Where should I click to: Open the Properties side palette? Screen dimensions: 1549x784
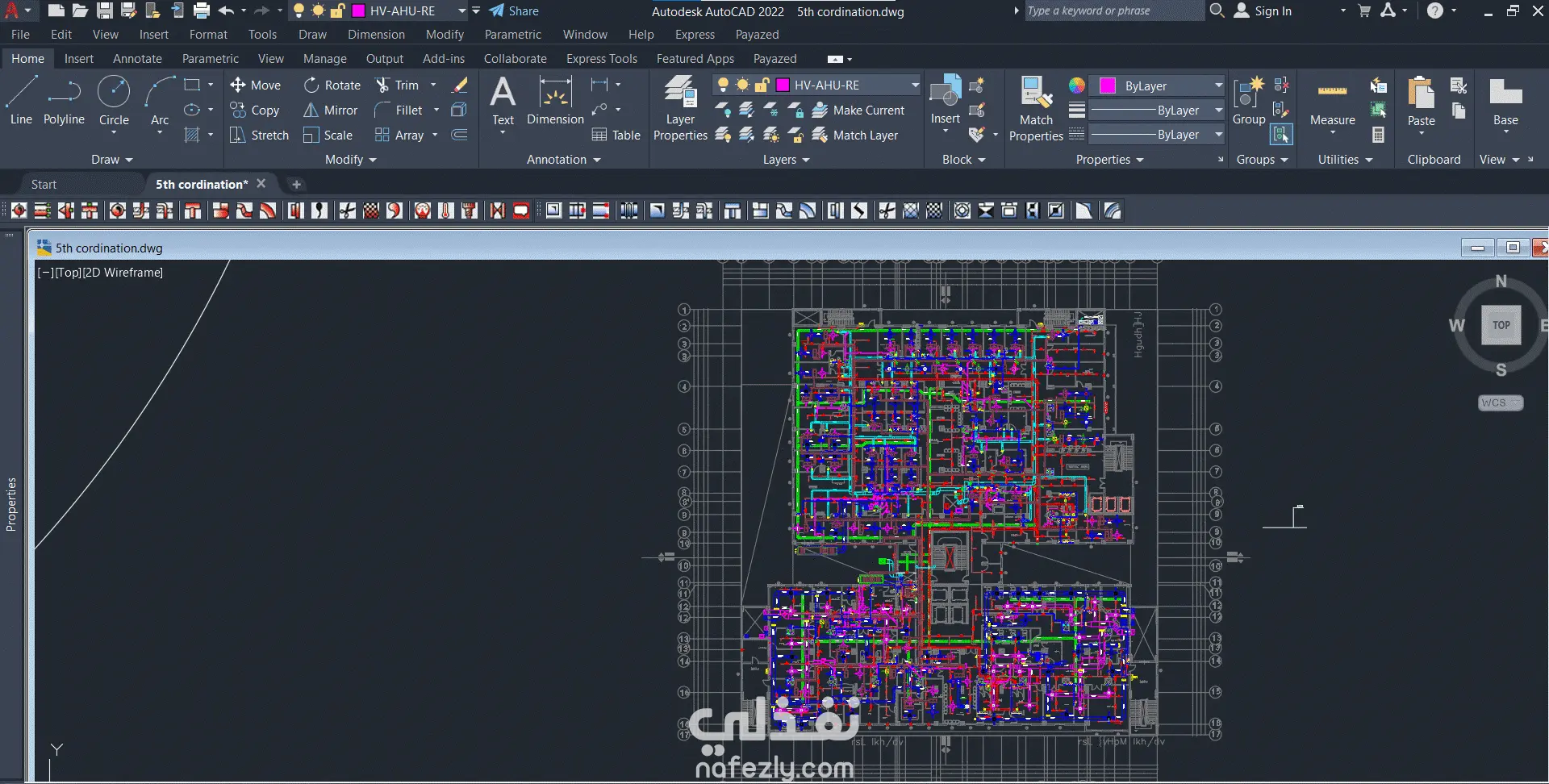[x=11, y=504]
